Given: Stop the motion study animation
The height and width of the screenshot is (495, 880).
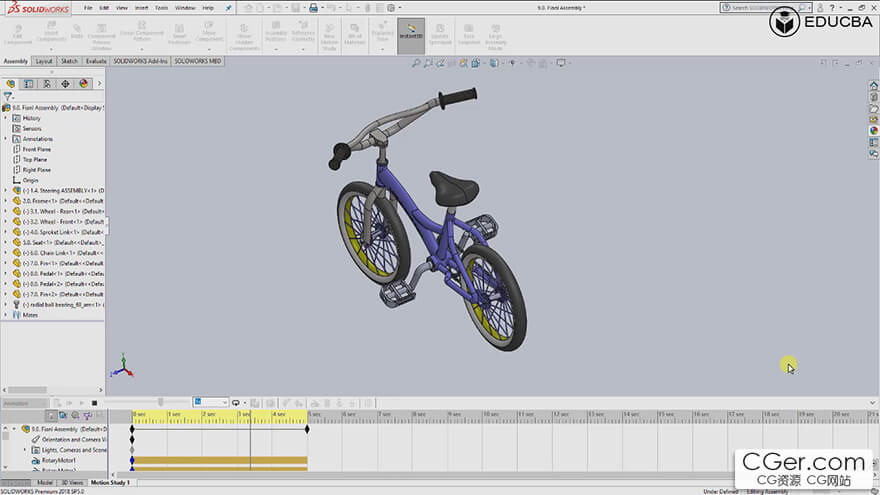Looking at the screenshot, I should pyautogui.click(x=94, y=403).
